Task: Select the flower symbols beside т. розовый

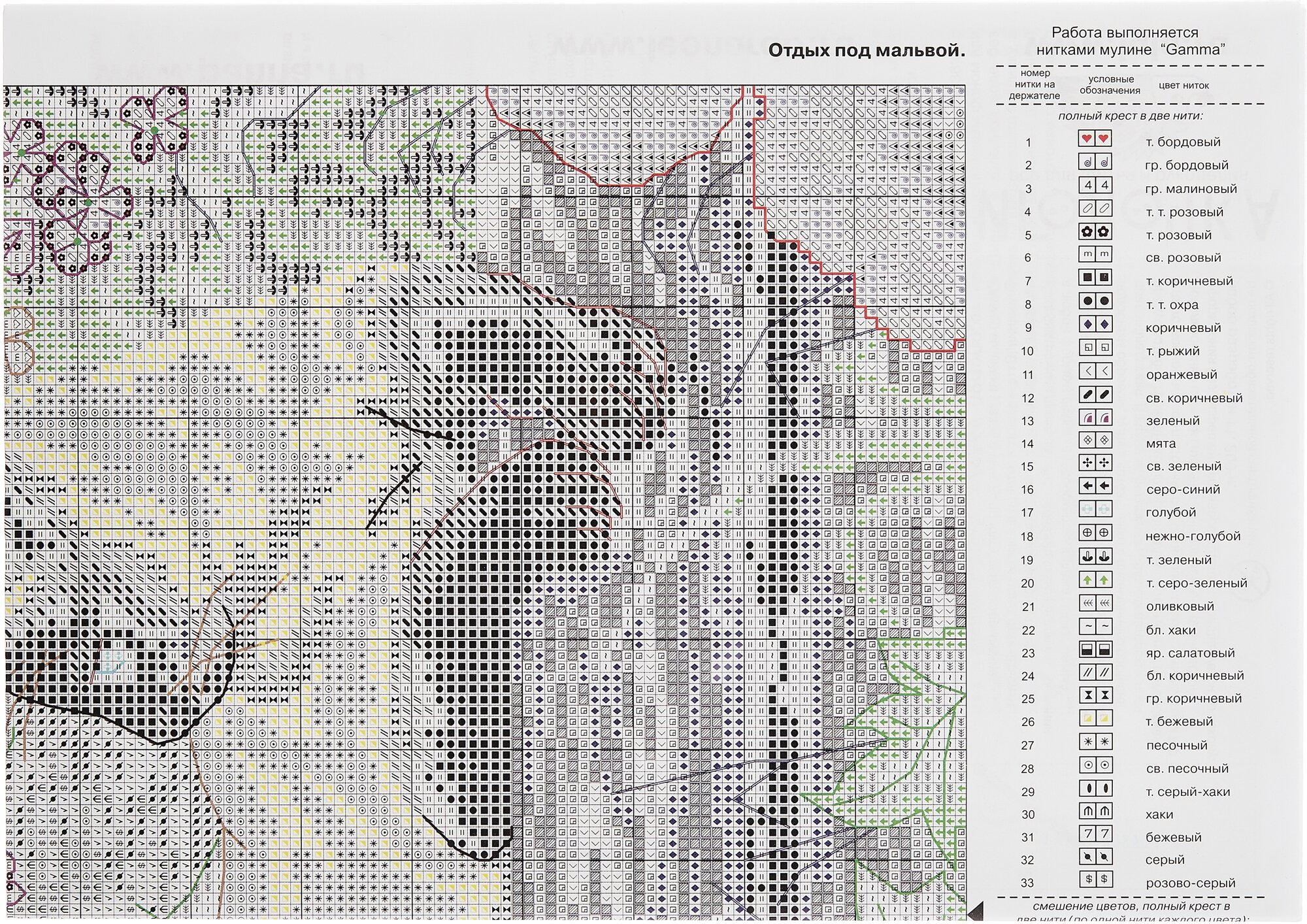Action: click(1095, 231)
